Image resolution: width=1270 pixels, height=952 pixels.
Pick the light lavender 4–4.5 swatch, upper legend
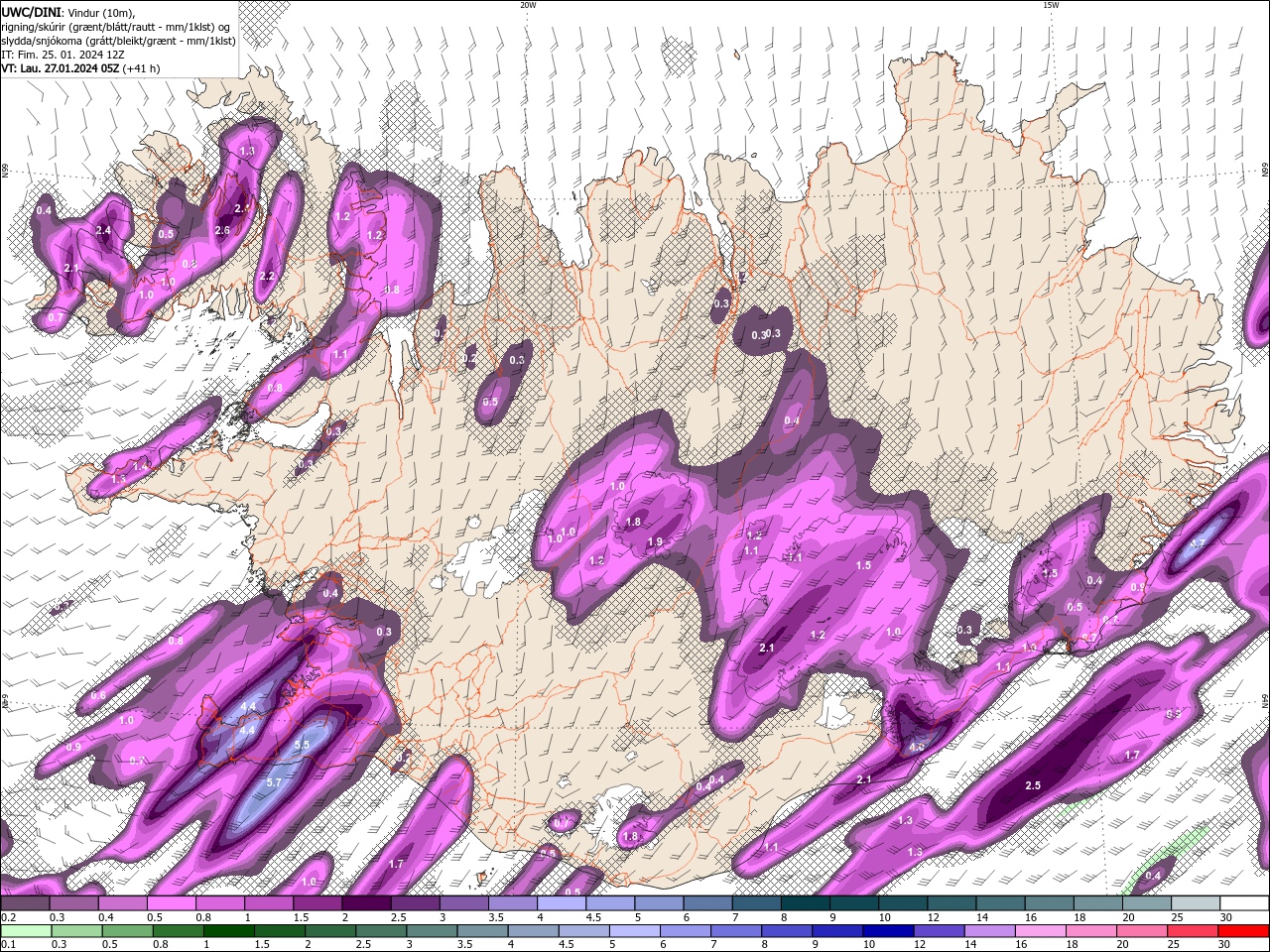[x=562, y=903]
